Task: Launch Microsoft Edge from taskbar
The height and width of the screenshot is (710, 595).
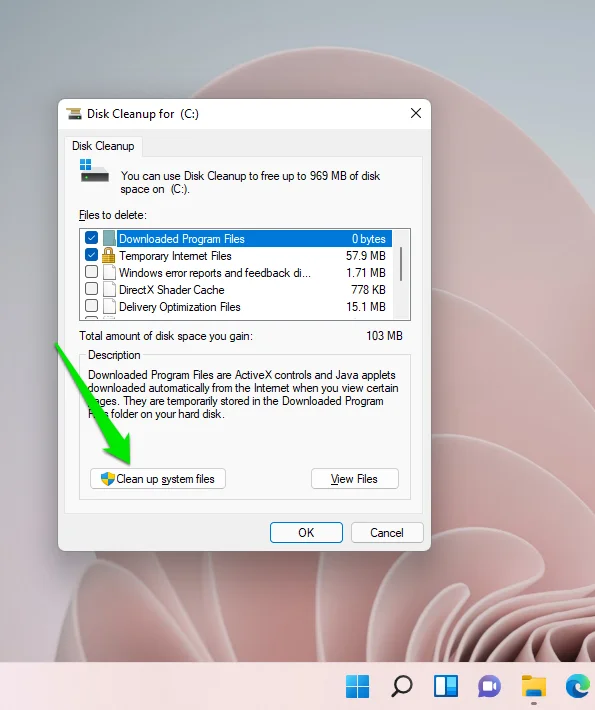Action: 578,686
